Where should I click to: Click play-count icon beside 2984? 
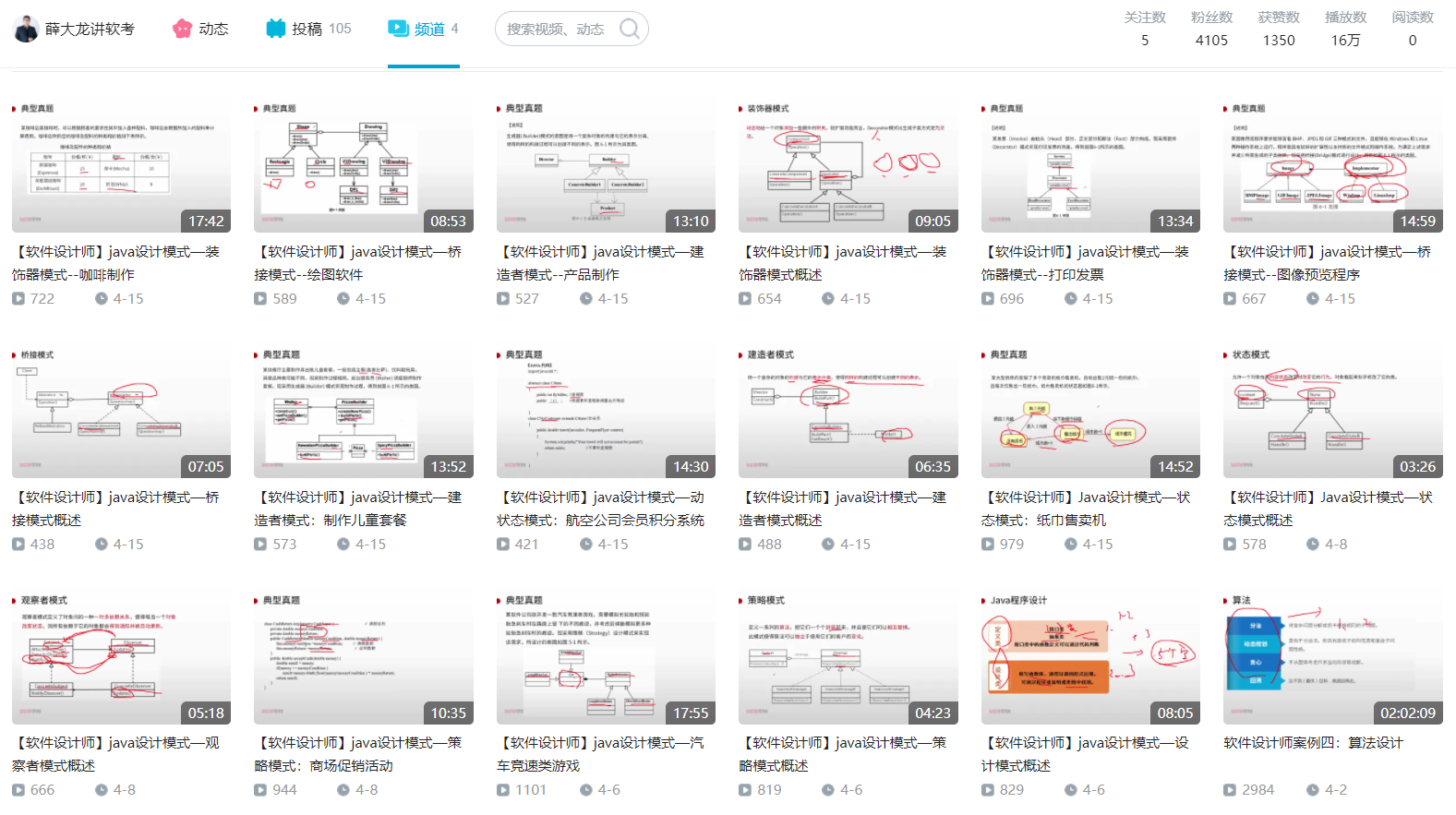1230,790
